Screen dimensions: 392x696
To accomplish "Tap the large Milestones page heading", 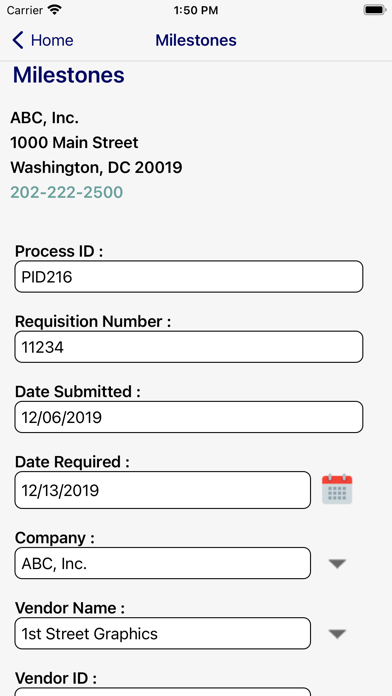I will point(69,75).
